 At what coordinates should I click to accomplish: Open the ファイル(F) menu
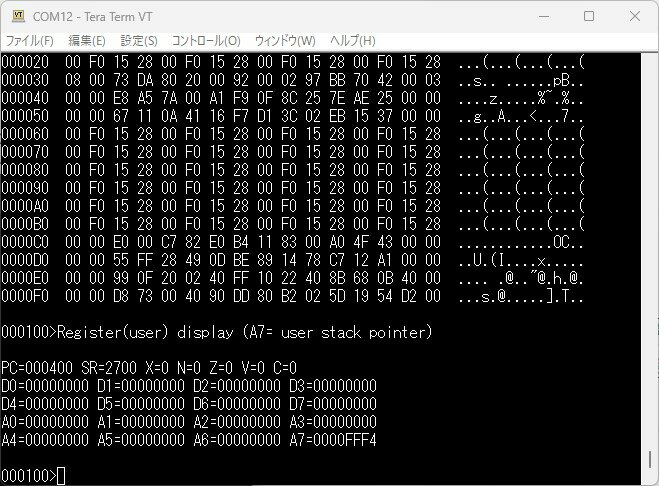(x=30, y=41)
